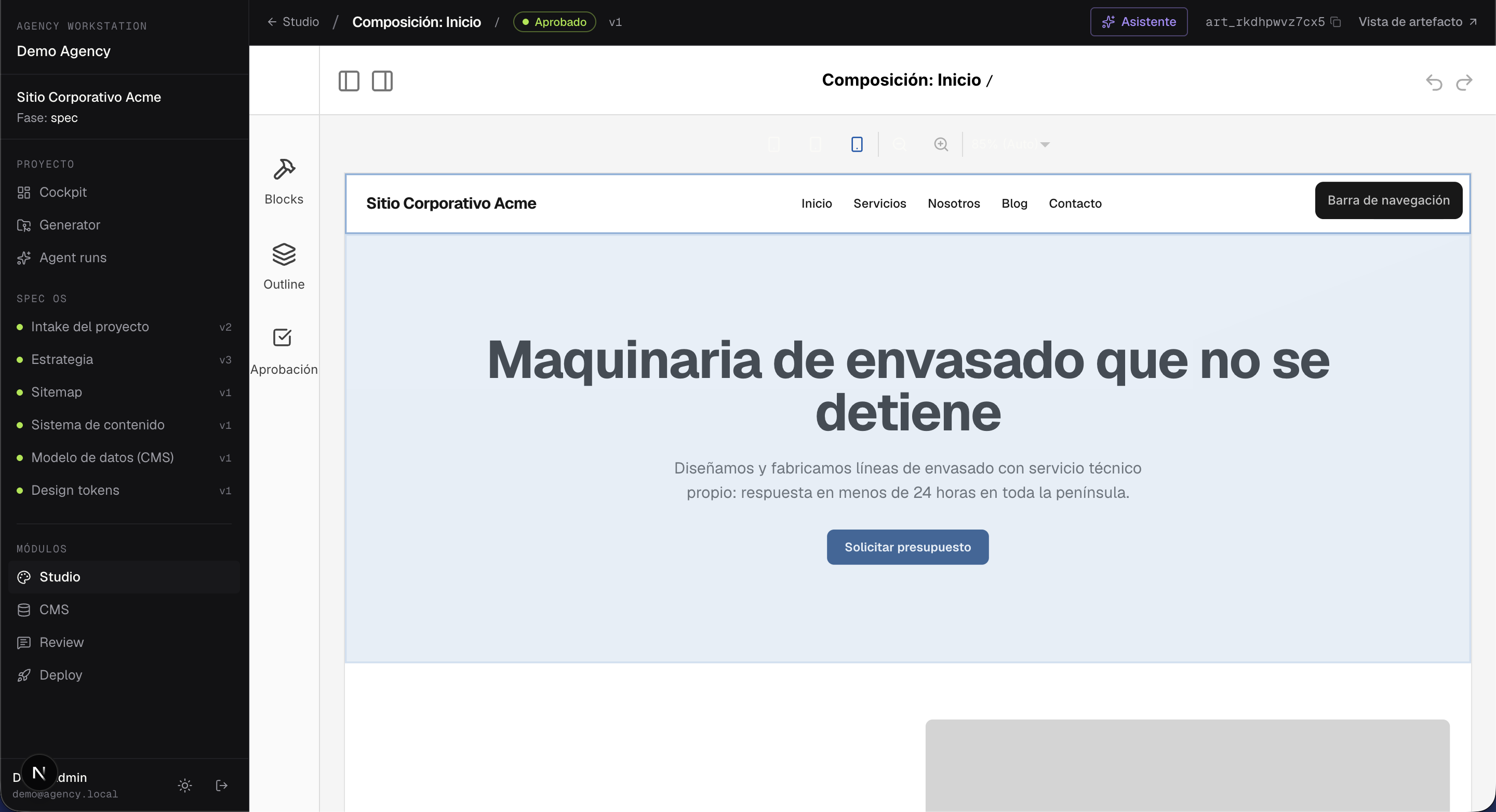
Task: Open Estrategia spec item
Action: click(124, 359)
